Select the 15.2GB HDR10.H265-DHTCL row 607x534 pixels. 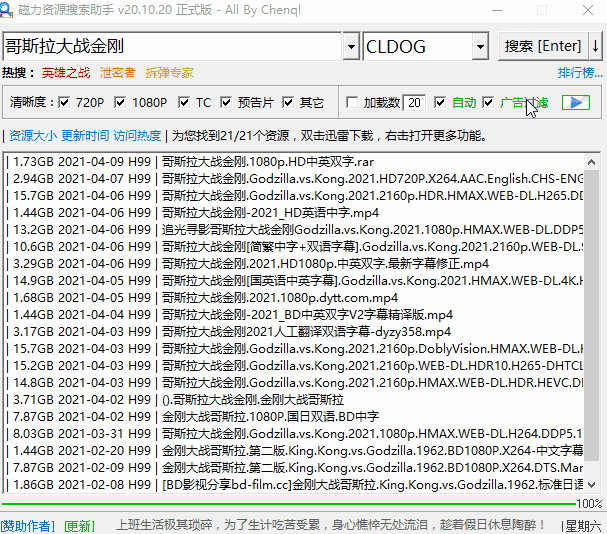click(295, 366)
